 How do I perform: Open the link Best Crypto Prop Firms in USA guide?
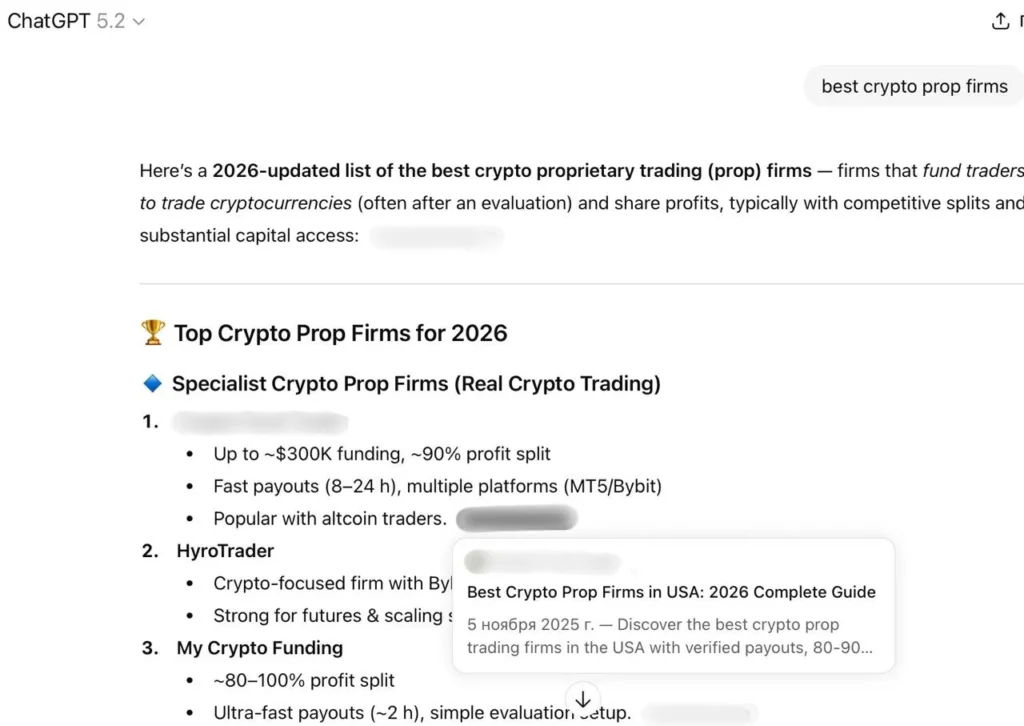tap(671, 592)
